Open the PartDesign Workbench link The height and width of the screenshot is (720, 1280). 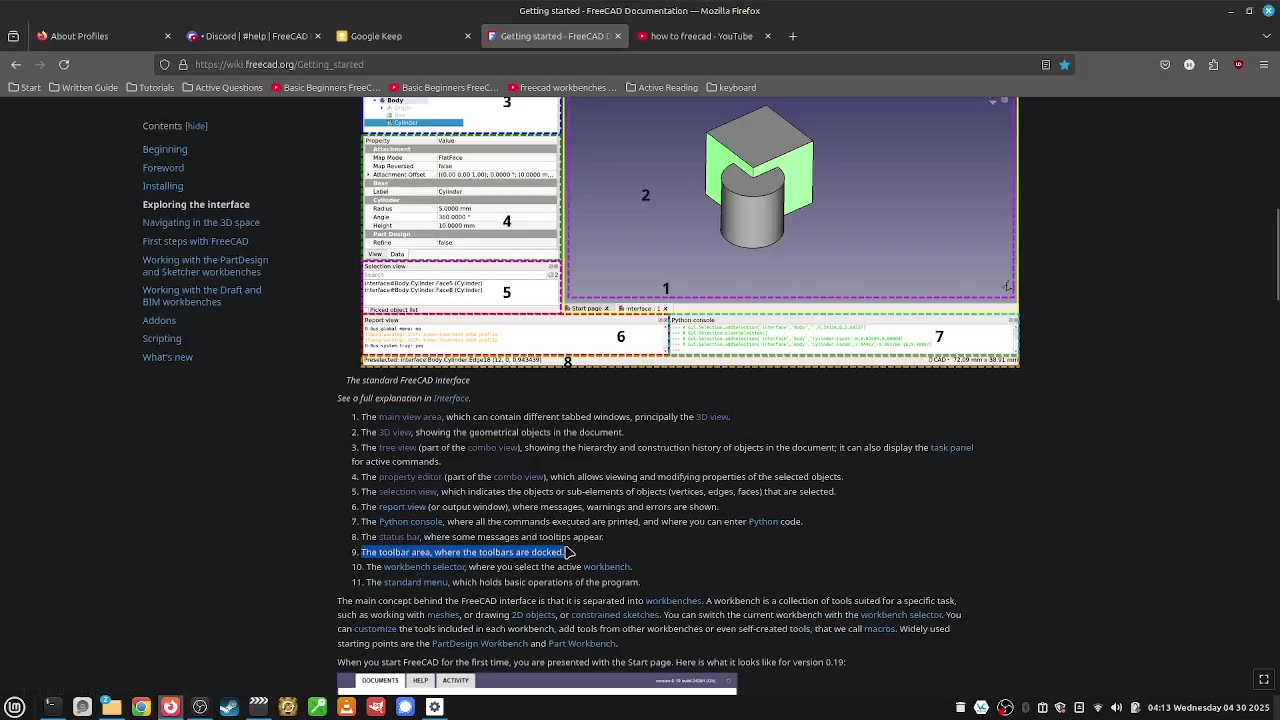pyautogui.click(x=480, y=643)
